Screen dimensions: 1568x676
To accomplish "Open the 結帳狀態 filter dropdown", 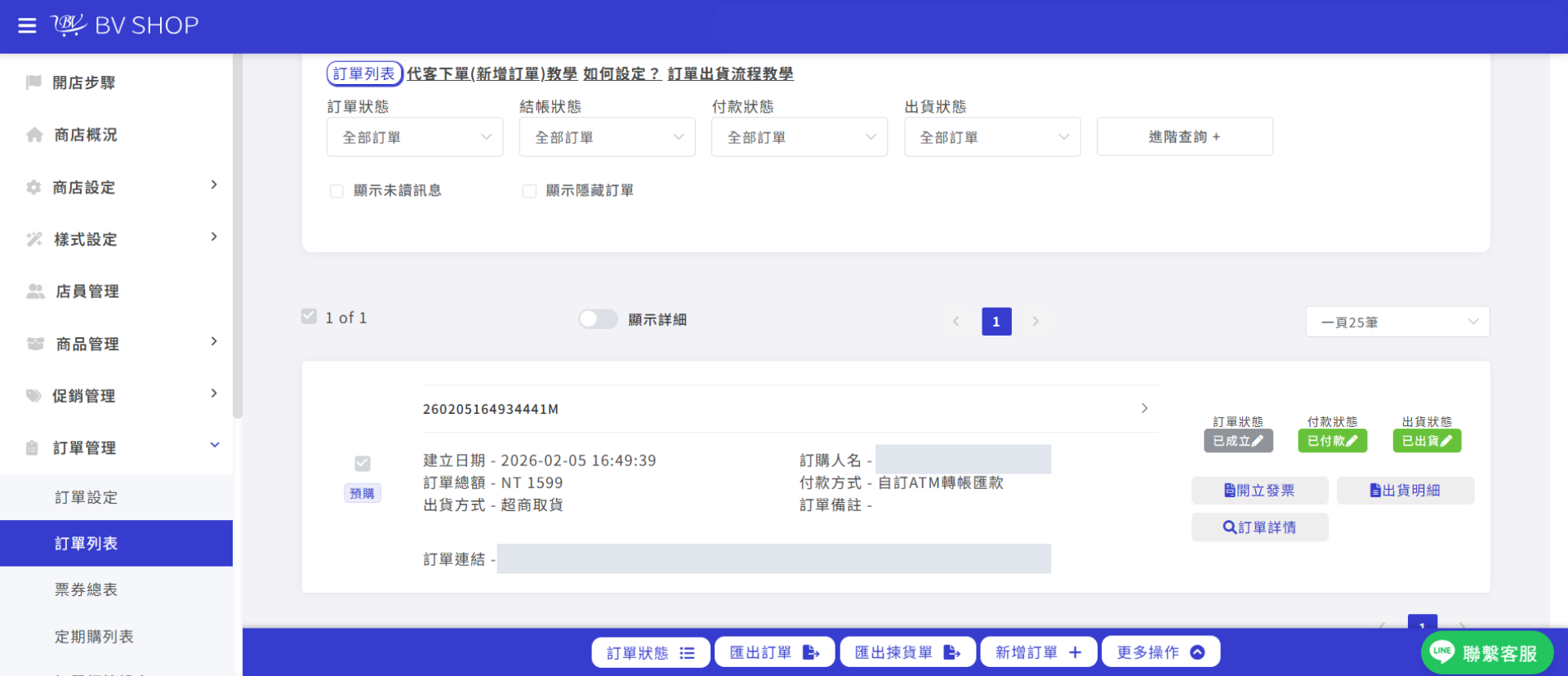I will pos(607,137).
